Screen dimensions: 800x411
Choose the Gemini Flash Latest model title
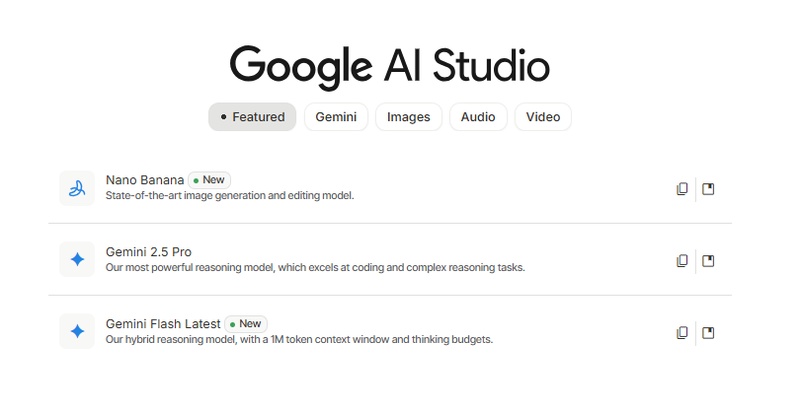pos(162,324)
